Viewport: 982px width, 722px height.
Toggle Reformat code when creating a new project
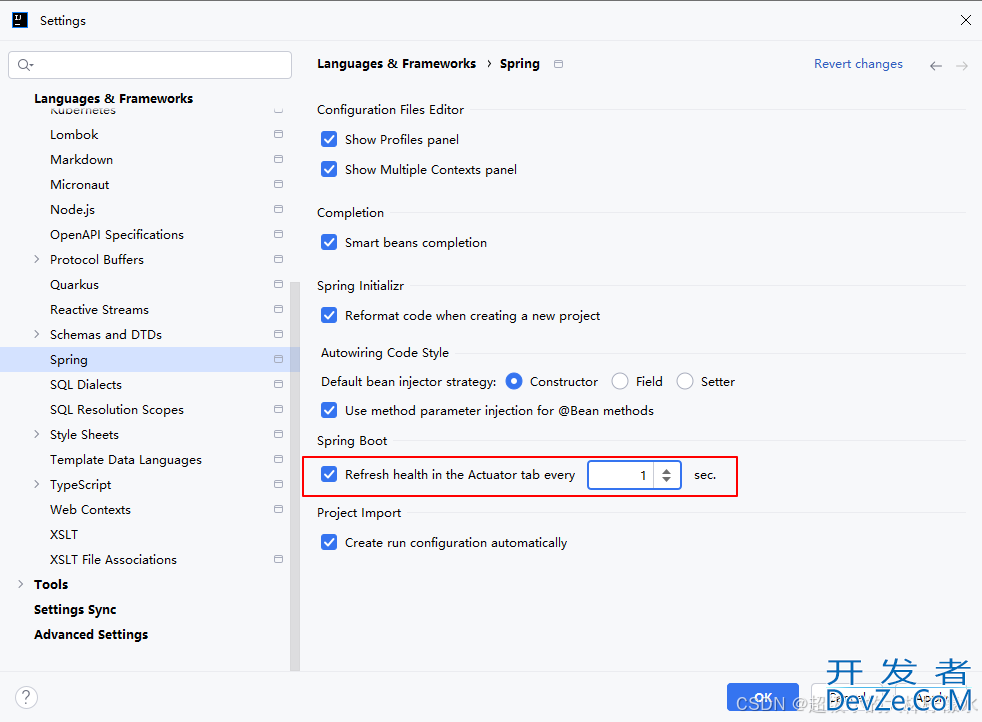(329, 315)
